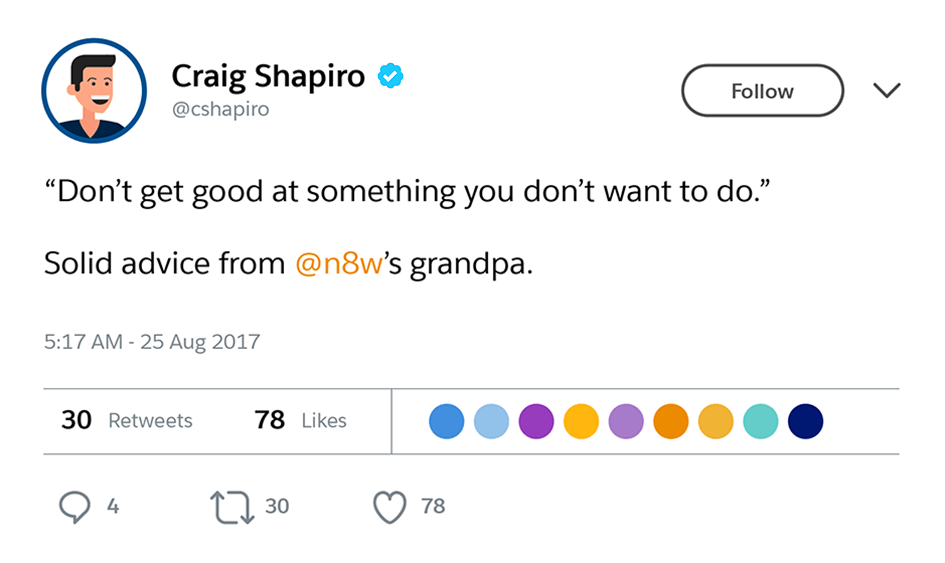Click the reply speech bubble icon

[75, 507]
